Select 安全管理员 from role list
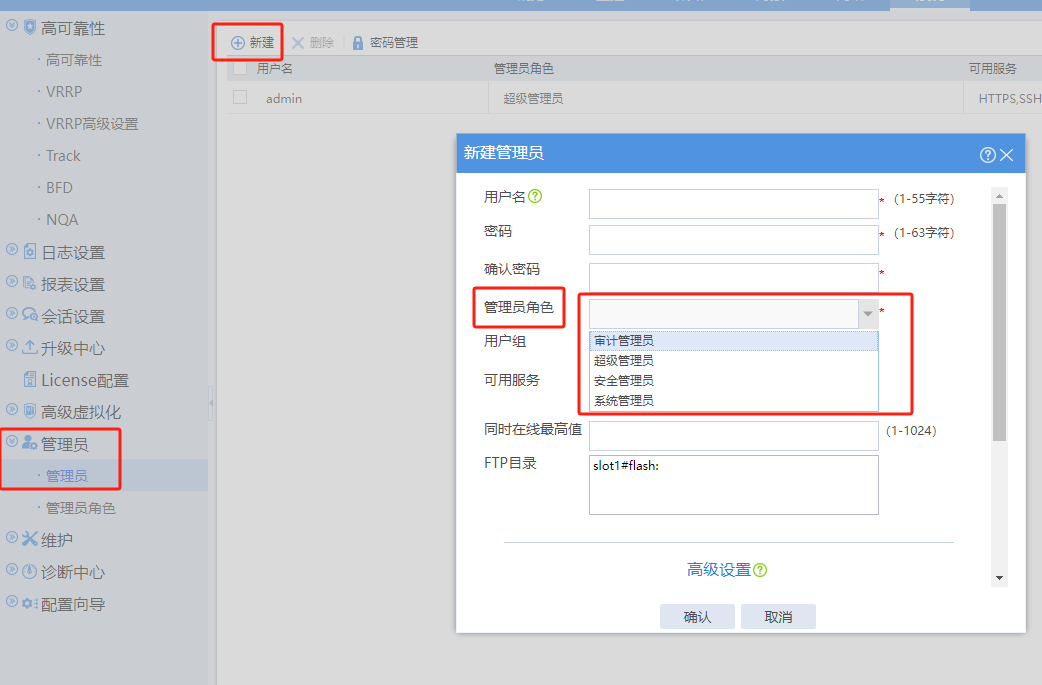1042x685 pixels. click(734, 381)
